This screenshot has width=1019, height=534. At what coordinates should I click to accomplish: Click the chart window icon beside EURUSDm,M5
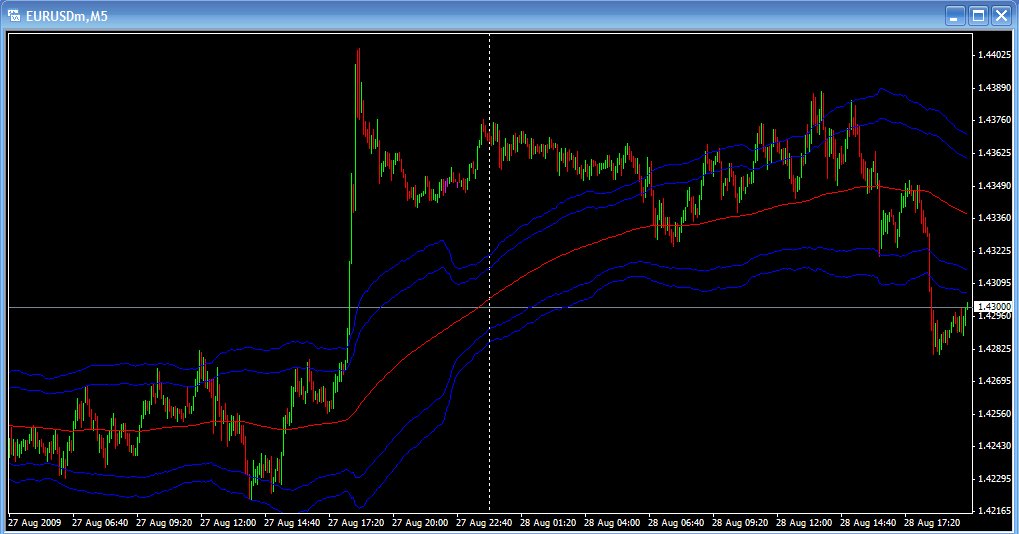[x=14, y=15]
